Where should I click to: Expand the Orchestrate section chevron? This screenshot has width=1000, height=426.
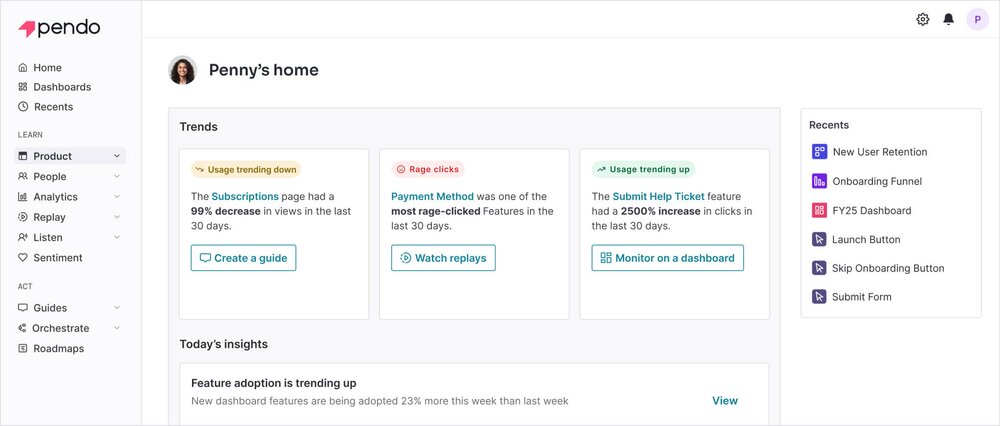(117, 328)
